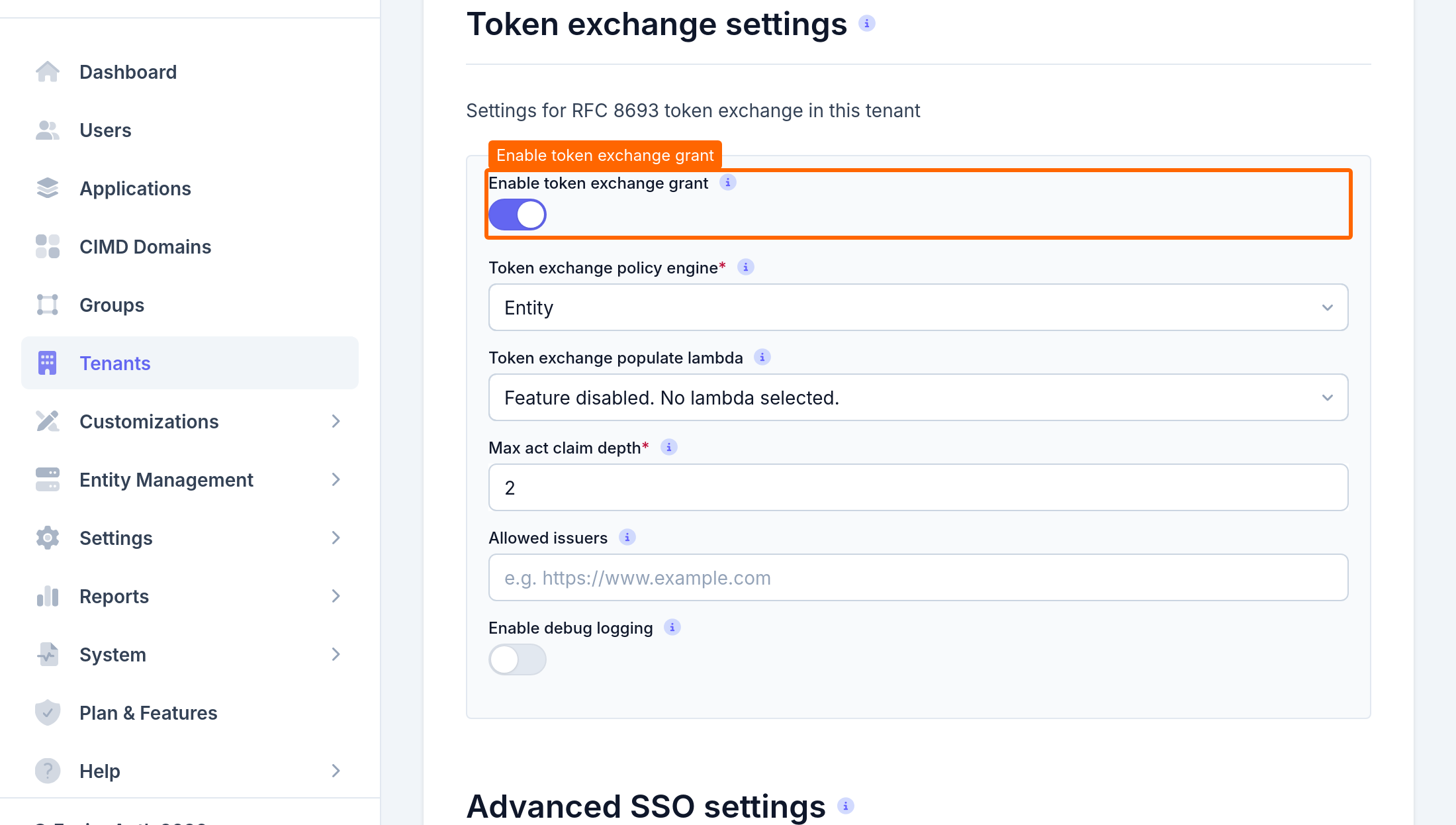Click the Help question mark icon
The height and width of the screenshot is (825, 1456).
tap(48, 771)
